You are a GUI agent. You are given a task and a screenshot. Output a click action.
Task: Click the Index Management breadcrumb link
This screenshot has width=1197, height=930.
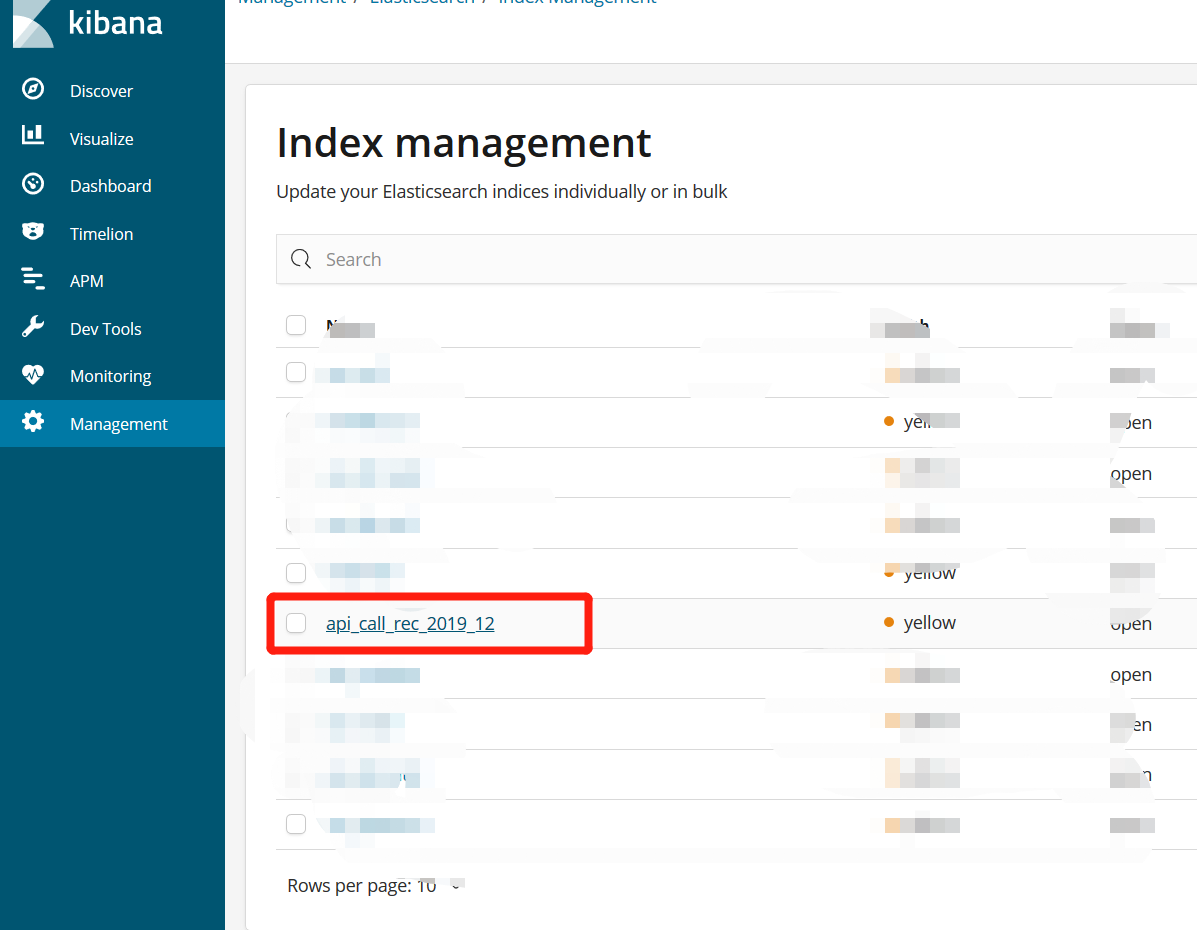[x=577, y=3]
